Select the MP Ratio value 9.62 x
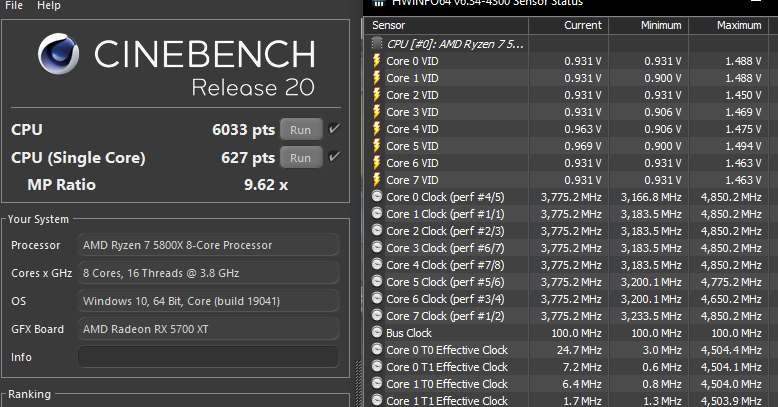Viewport: 778px width, 407px height. coord(266,185)
